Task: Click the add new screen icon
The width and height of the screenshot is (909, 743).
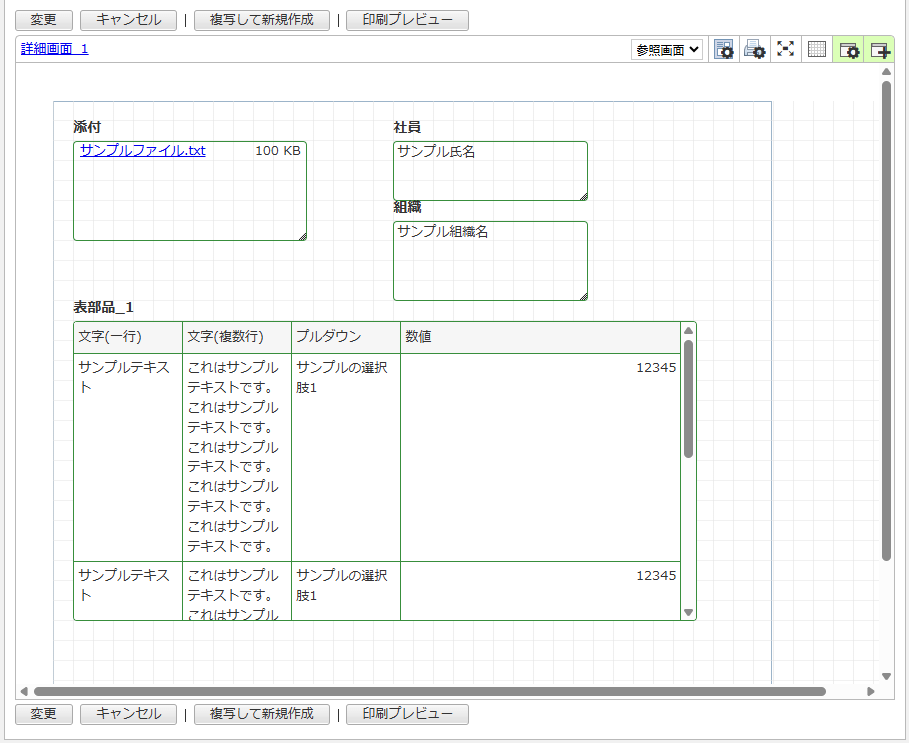Action: (880, 49)
